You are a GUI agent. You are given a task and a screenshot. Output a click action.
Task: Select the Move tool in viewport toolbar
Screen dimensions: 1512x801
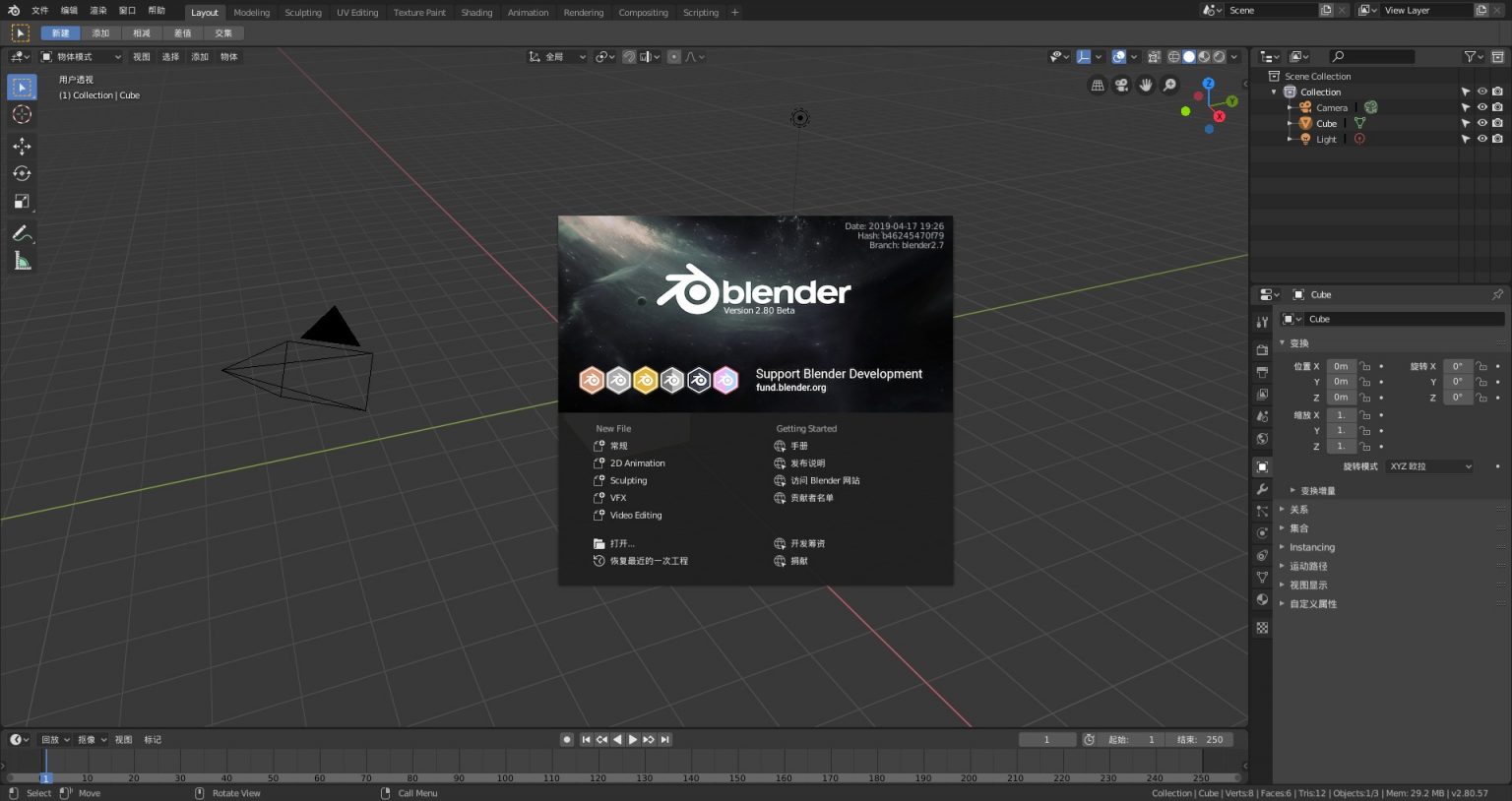(22, 147)
